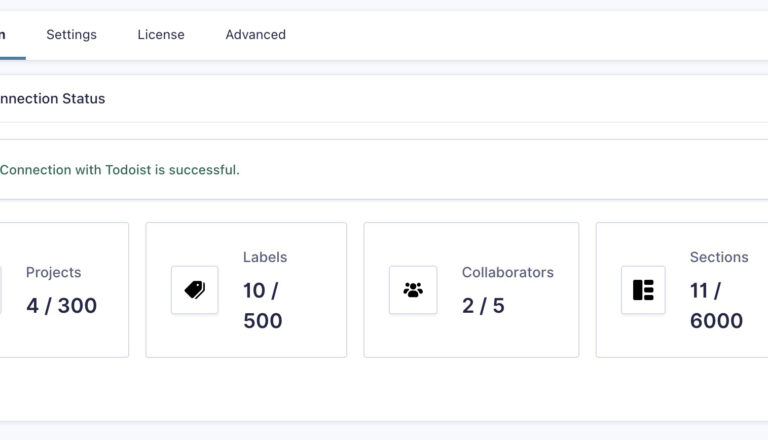This screenshot has height=440, width=768.
Task: Click the Labels tag icon
Action: point(194,290)
